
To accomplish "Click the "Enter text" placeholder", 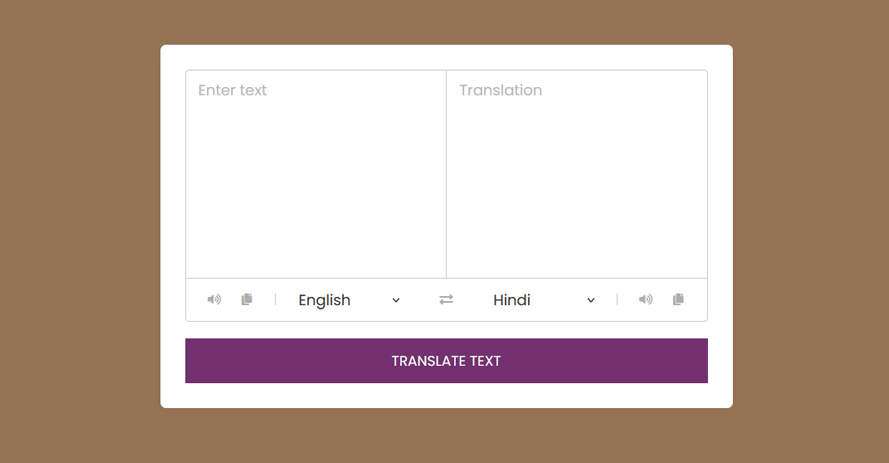I will point(233,90).
